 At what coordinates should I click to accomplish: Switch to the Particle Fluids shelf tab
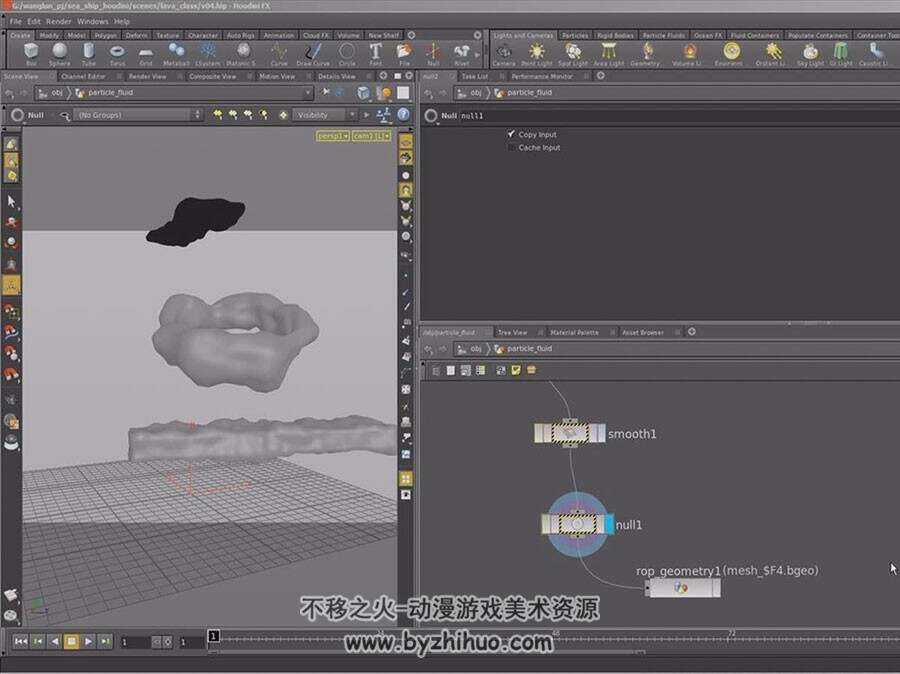tap(664, 35)
